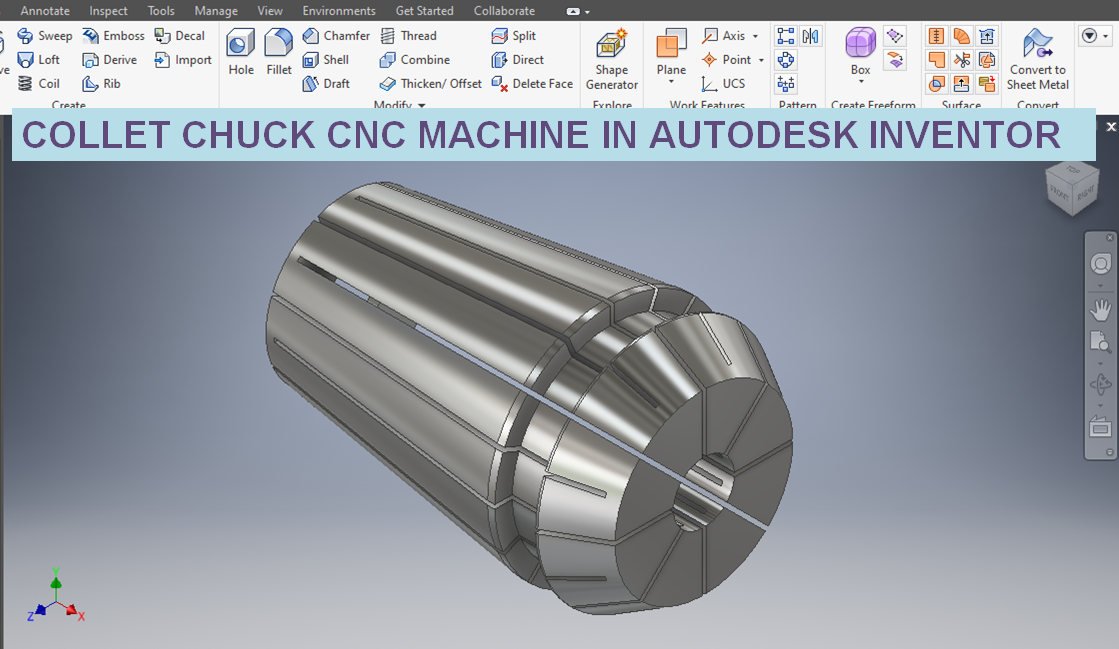Choose the Split tool
Image resolution: width=1119 pixels, height=649 pixels.
tap(514, 36)
